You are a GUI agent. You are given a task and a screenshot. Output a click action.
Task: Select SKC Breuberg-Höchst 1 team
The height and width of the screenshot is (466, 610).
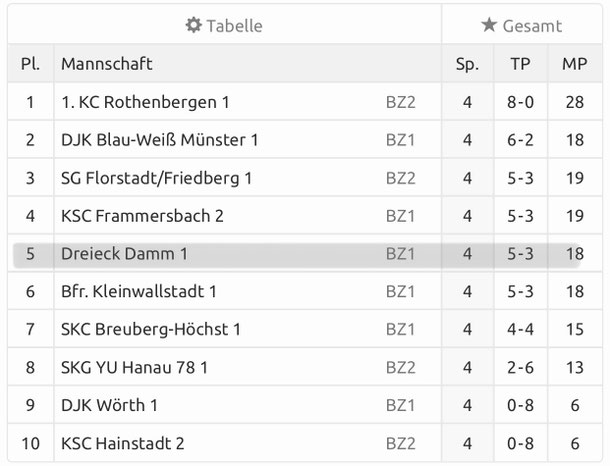pos(151,329)
